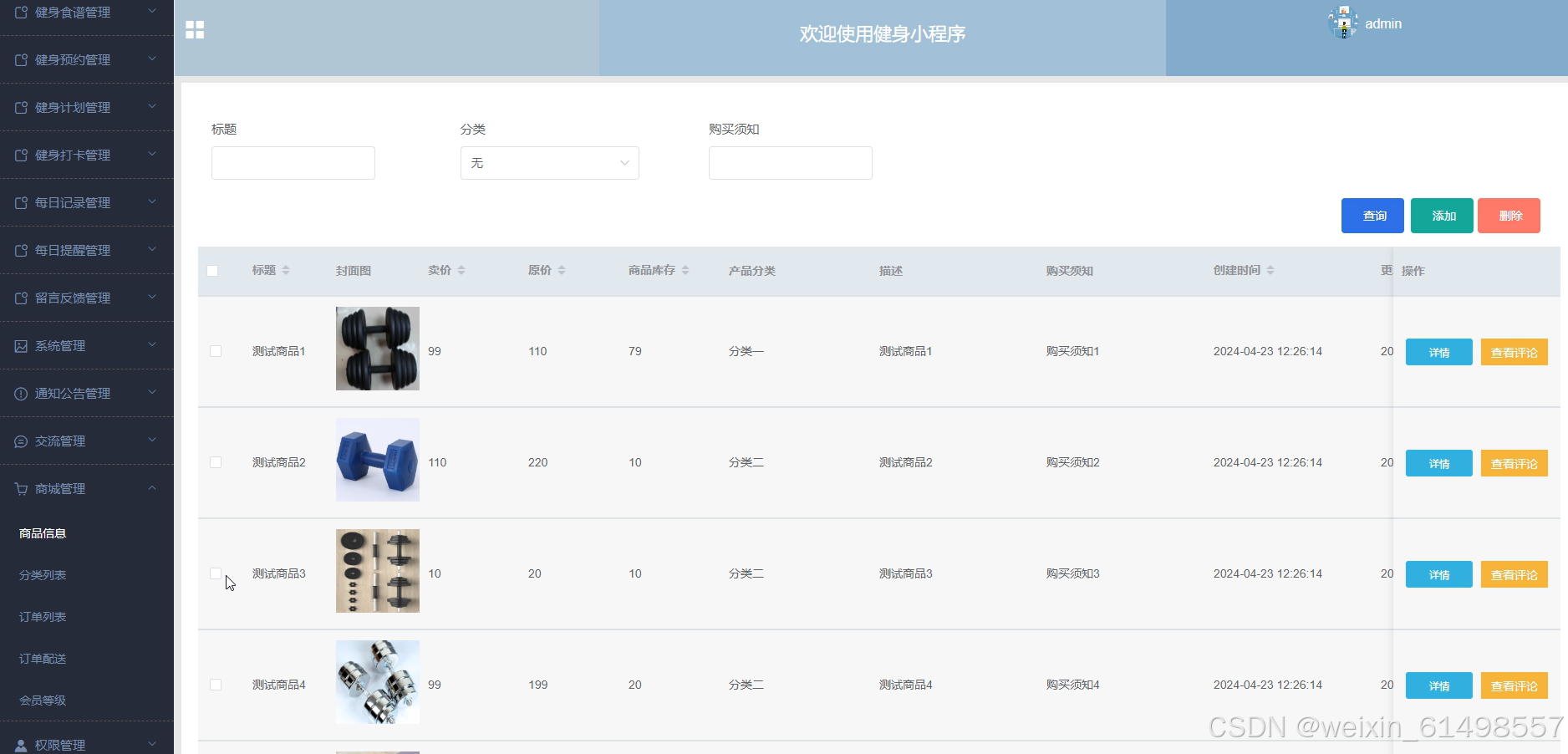Click the 系统管理 picture icon
The height and width of the screenshot is (754, 1568).
click(x=21, y=346)
